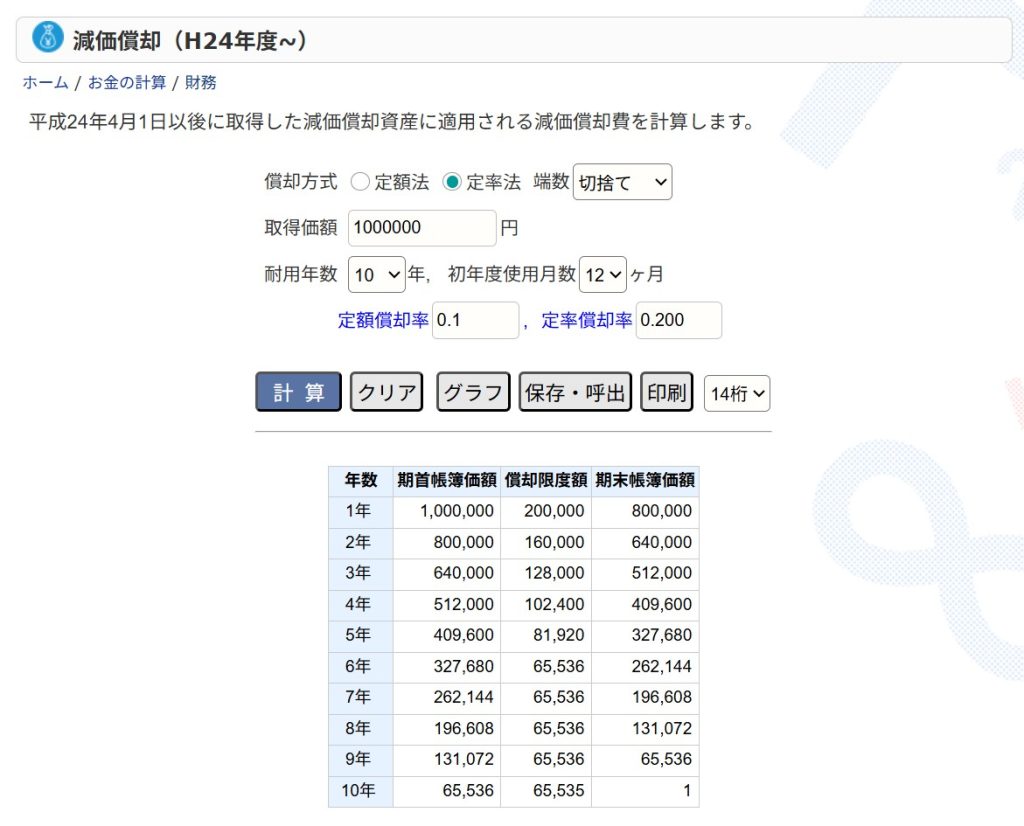Click the 定額償却率 blue label link

pyautogui.click(x=383, y=321)
